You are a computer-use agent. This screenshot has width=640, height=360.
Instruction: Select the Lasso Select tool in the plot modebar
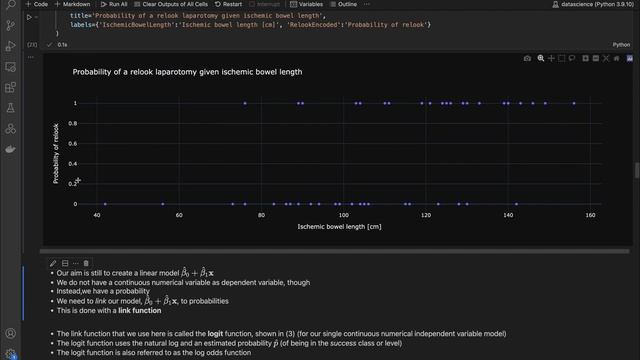(x=572, y=58)
